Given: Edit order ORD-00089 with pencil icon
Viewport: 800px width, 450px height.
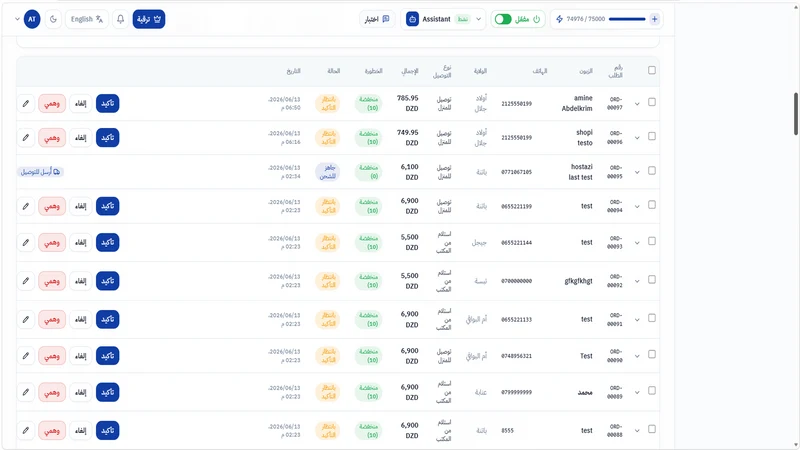Looking at the screenshot, I should 26,392.
